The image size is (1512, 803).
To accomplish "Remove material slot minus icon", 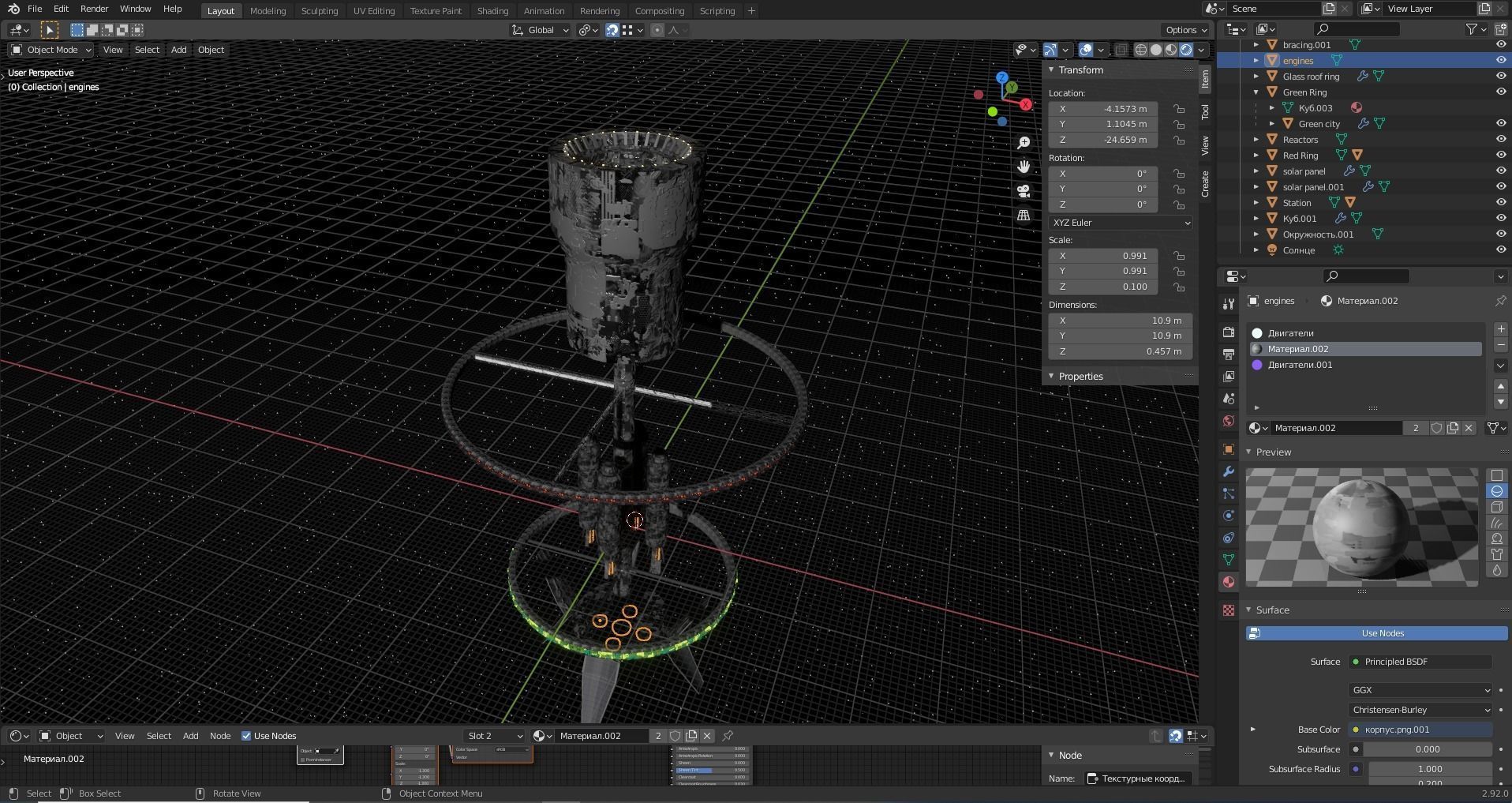I will pyautogui.click(x=1500, y=346).
